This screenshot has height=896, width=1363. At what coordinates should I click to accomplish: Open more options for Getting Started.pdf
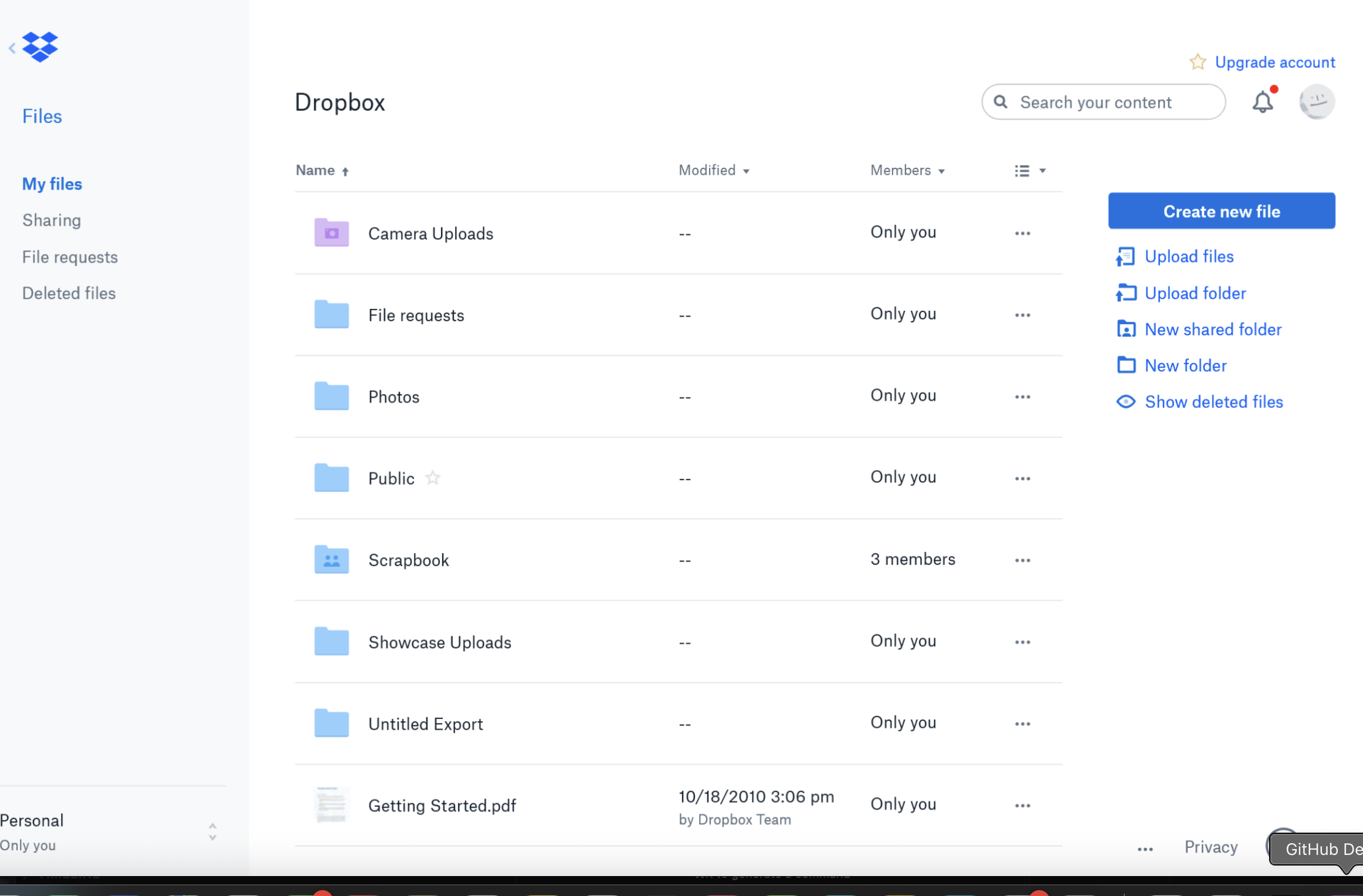(1022, 806)
